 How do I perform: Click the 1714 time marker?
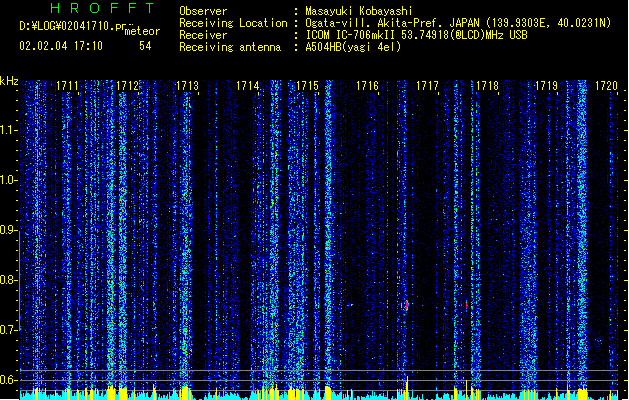pos(248,86)
